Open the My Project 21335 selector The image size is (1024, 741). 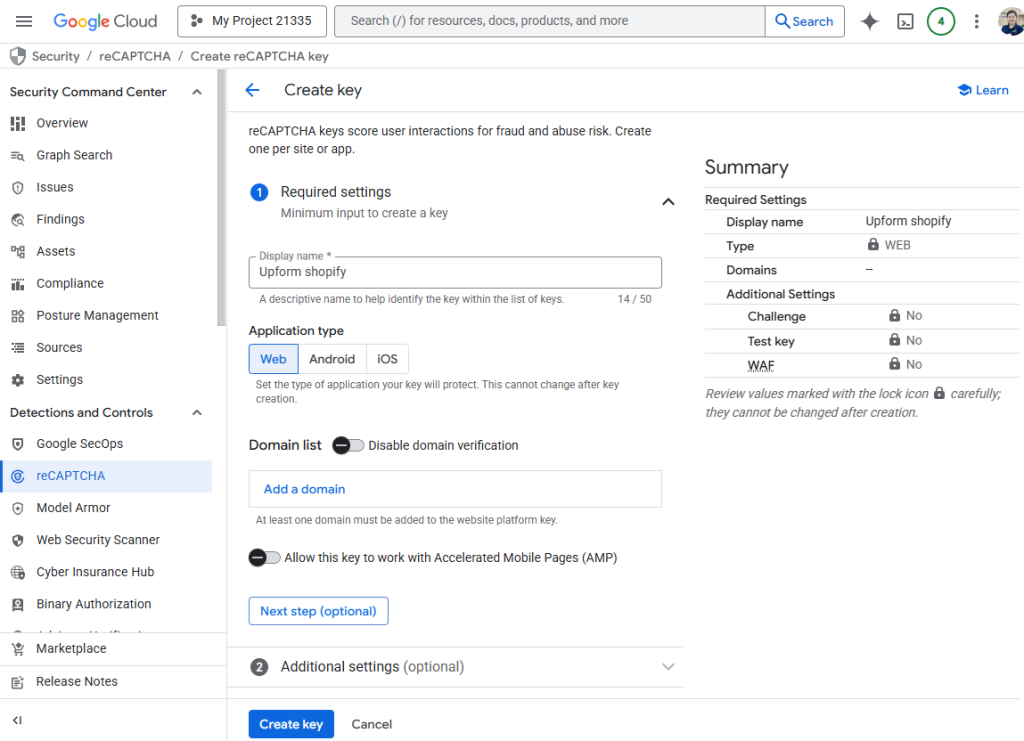[x=252, y=21]
